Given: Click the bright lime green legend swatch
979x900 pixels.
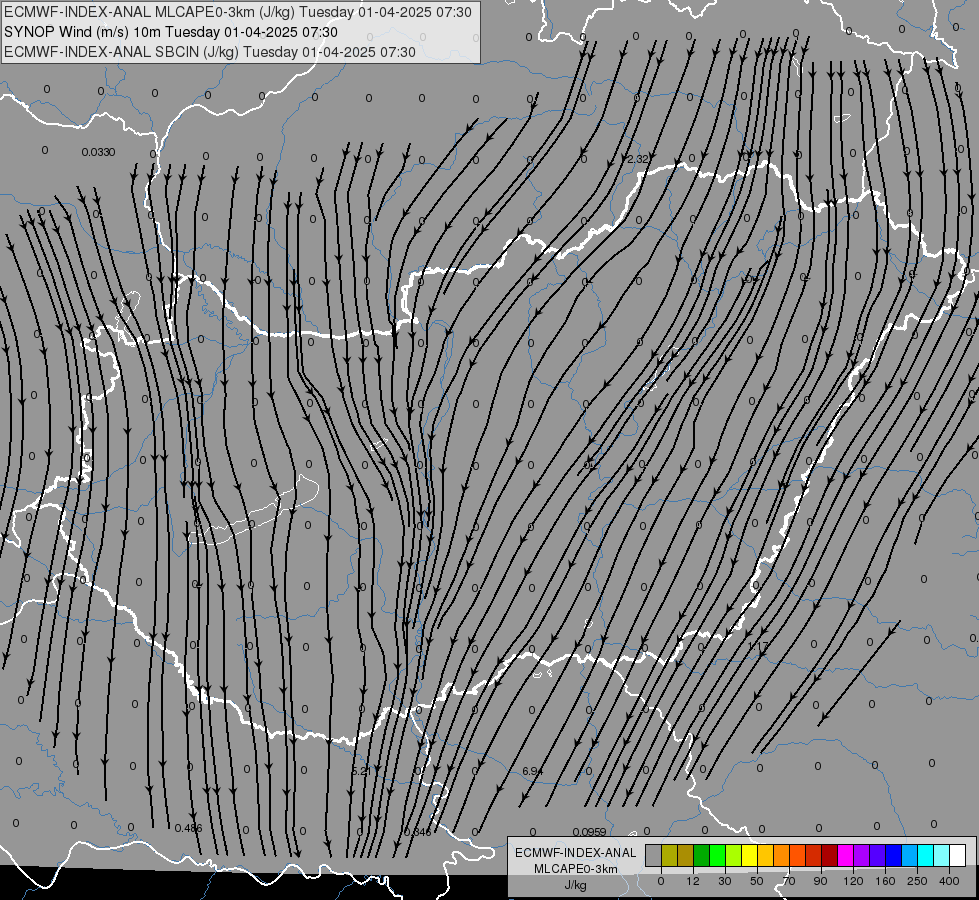Looking at the screenshot, I should (718, 855).
